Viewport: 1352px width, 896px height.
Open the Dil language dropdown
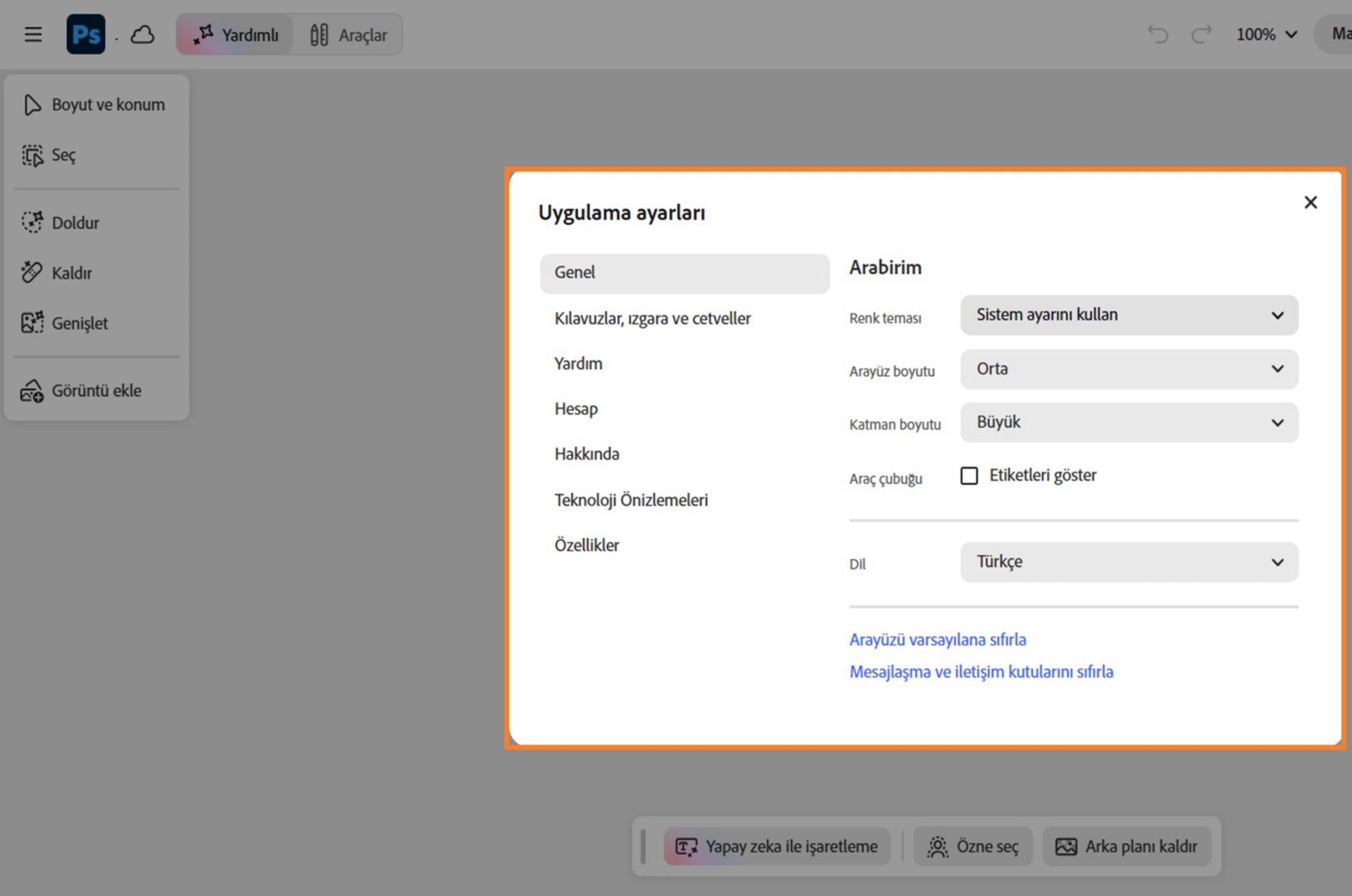[x=1129, y=562]
